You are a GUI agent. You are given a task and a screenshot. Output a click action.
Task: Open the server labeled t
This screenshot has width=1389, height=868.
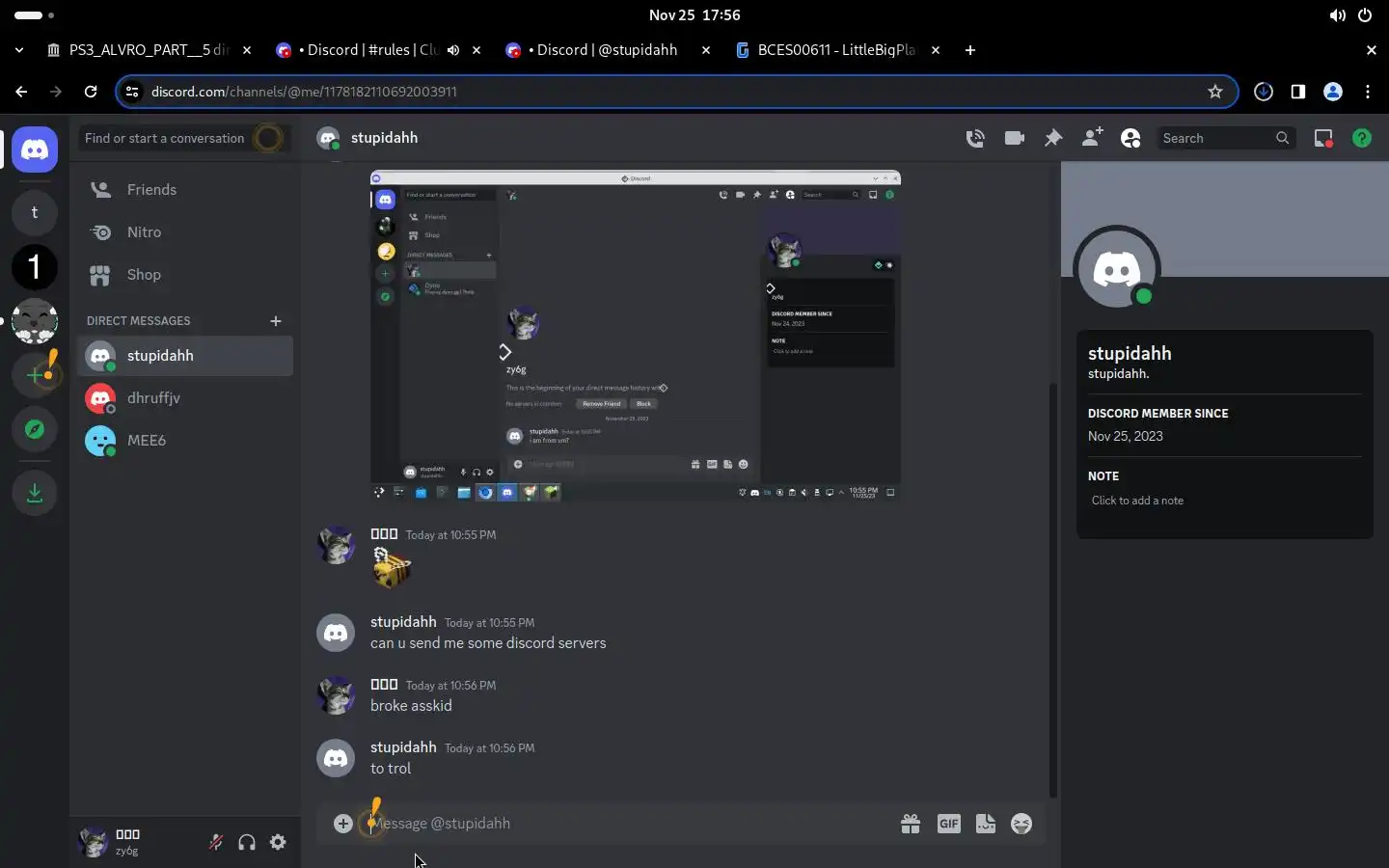point(35,213)
